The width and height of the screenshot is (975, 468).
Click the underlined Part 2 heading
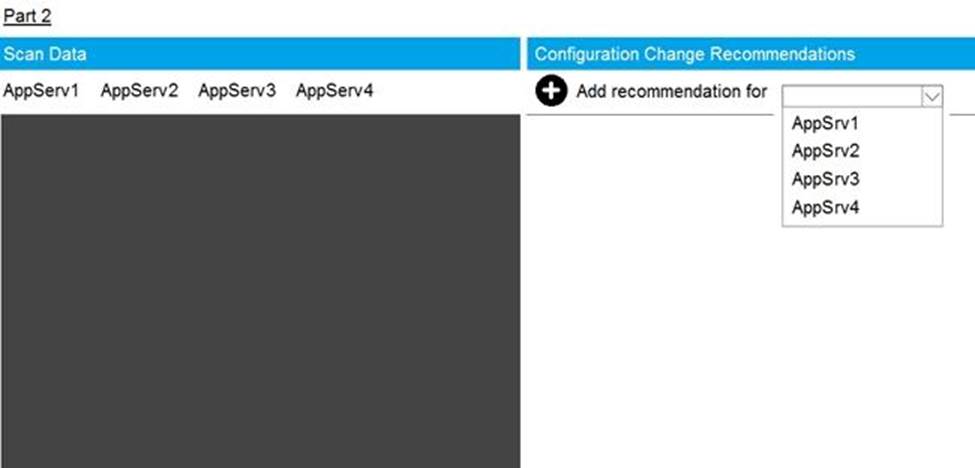pos(27,16)
